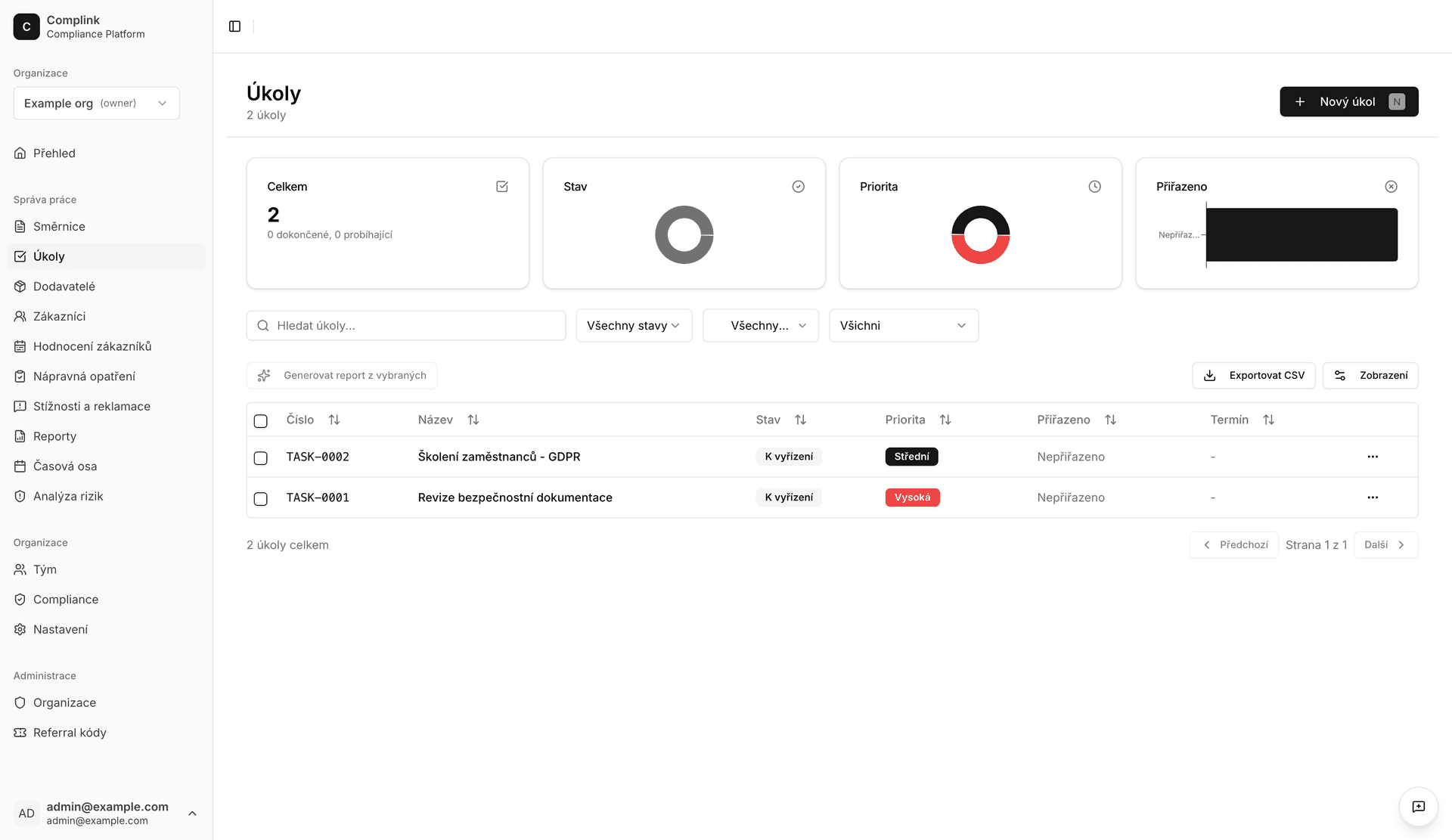Click the red segment of Priorita donut

pos(981,256)
